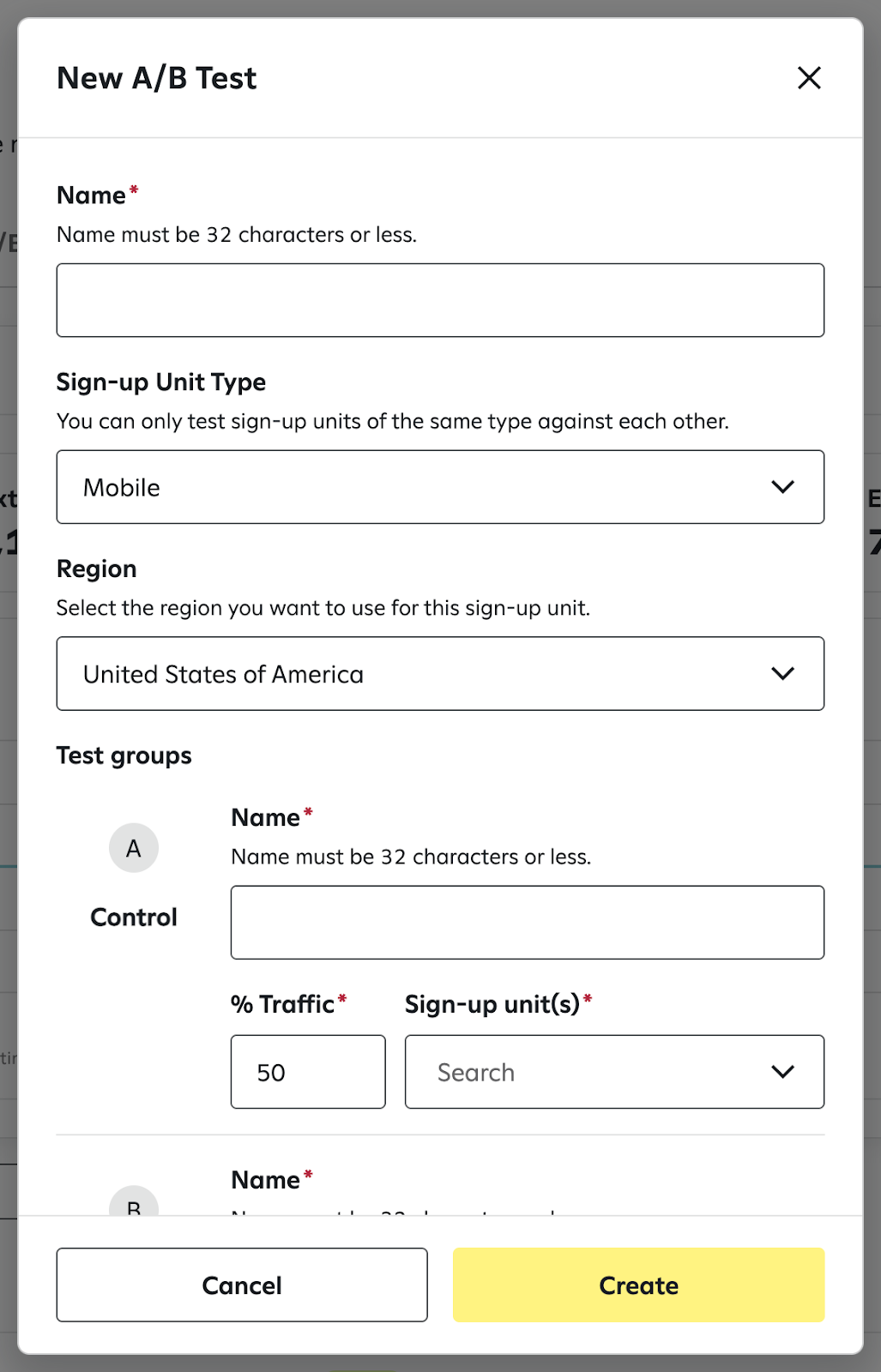Click the chevron arrow beside United States of America
The height and width of the screenshot is (1372, 881).
782,674
